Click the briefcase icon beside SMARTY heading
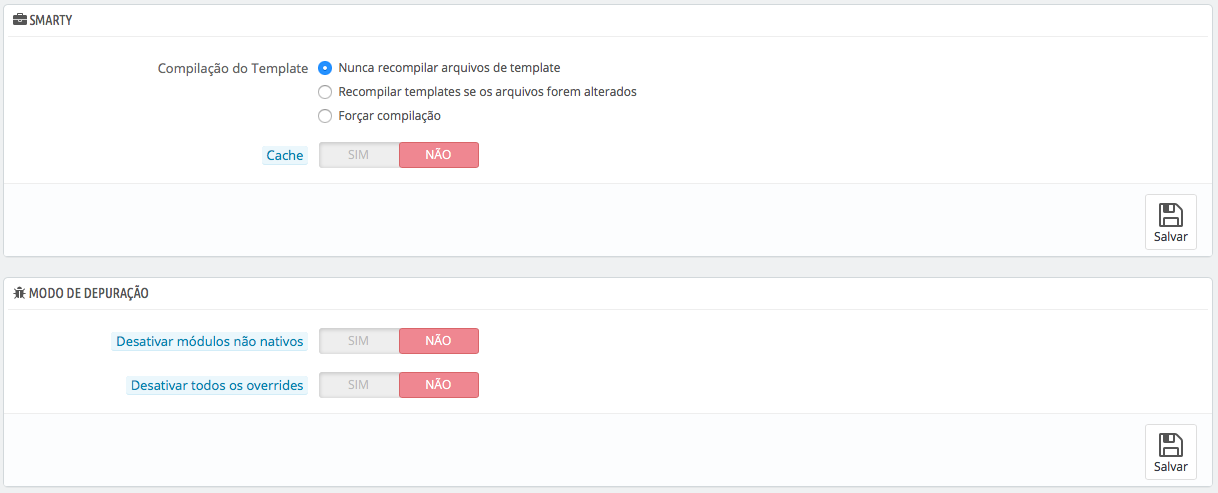 pyautogui.click(x=20, y=20)
